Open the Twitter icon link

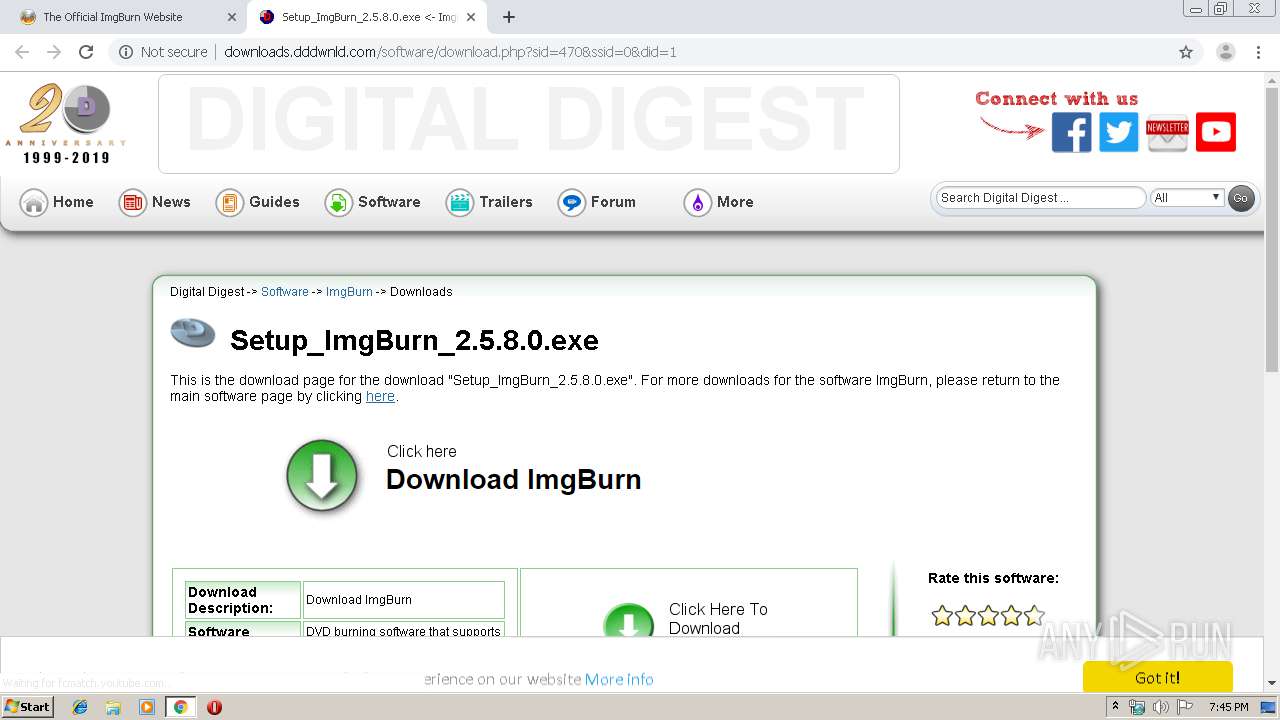click(x=1119, y=132)
